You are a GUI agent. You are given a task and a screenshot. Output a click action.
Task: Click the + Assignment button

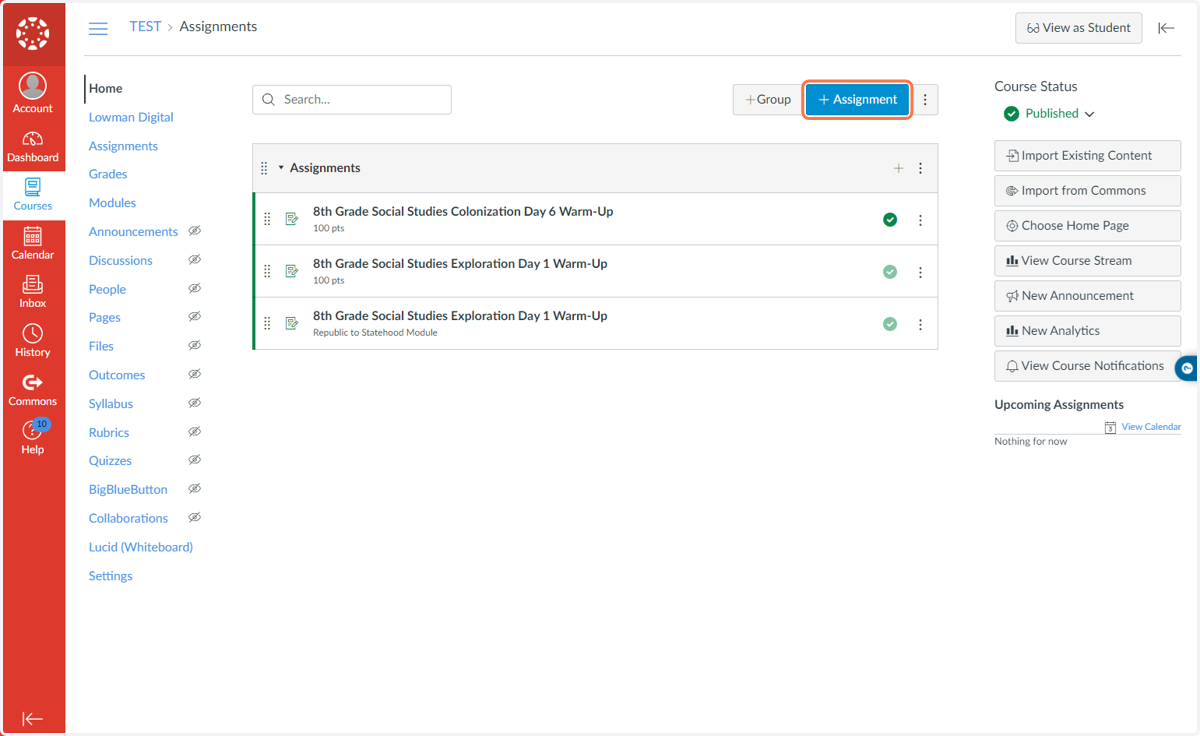pos(858,100)
